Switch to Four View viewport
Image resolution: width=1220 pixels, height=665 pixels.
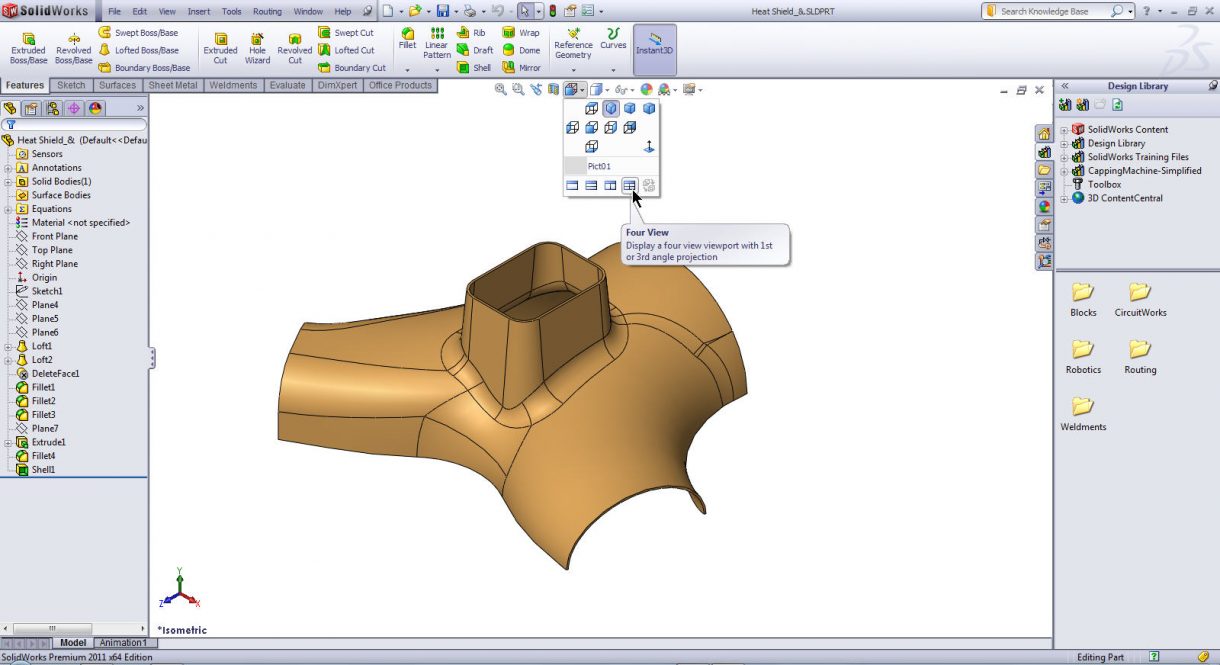(629, 185)
